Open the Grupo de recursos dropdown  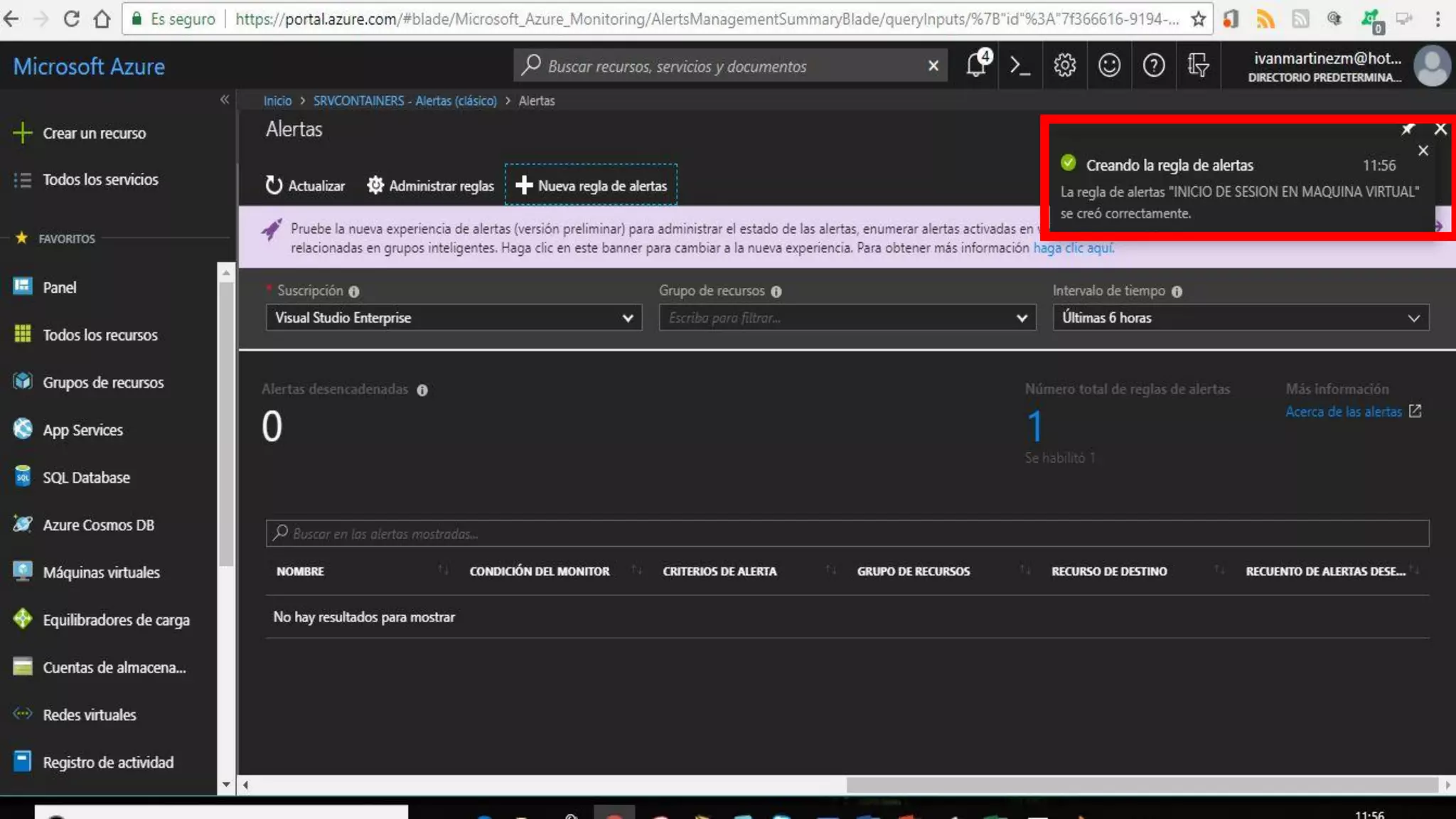point(847,318)
